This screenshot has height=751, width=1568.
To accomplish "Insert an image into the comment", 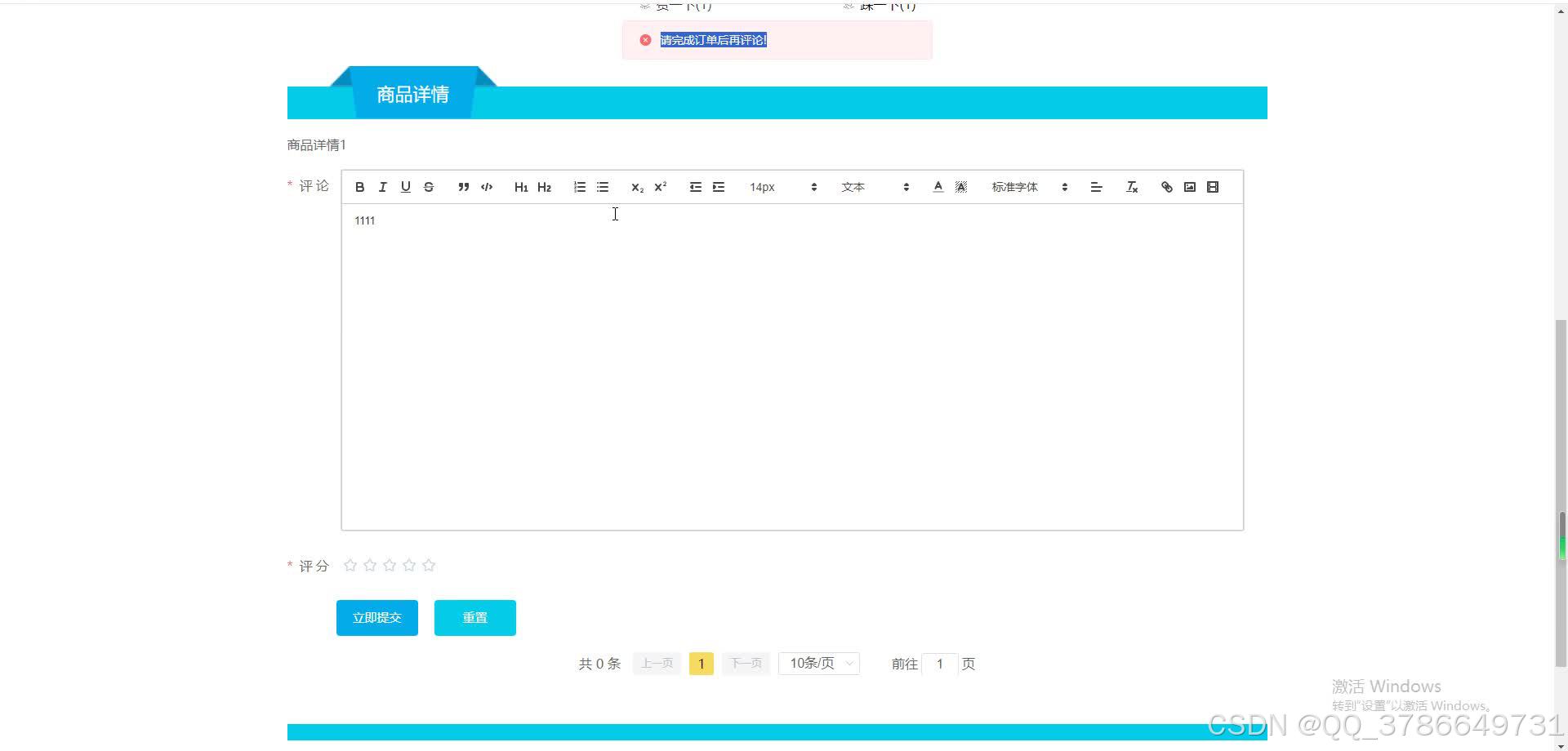I will click(x=1189, y=187).
